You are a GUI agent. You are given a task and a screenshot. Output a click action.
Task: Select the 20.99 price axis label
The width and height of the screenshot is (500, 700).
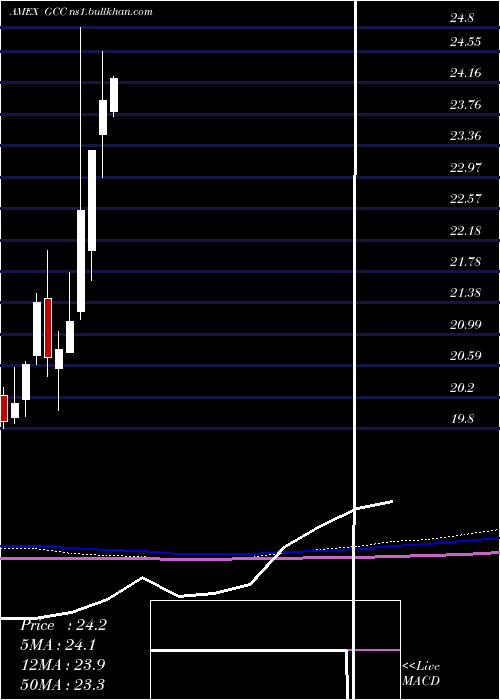[466, 325]
